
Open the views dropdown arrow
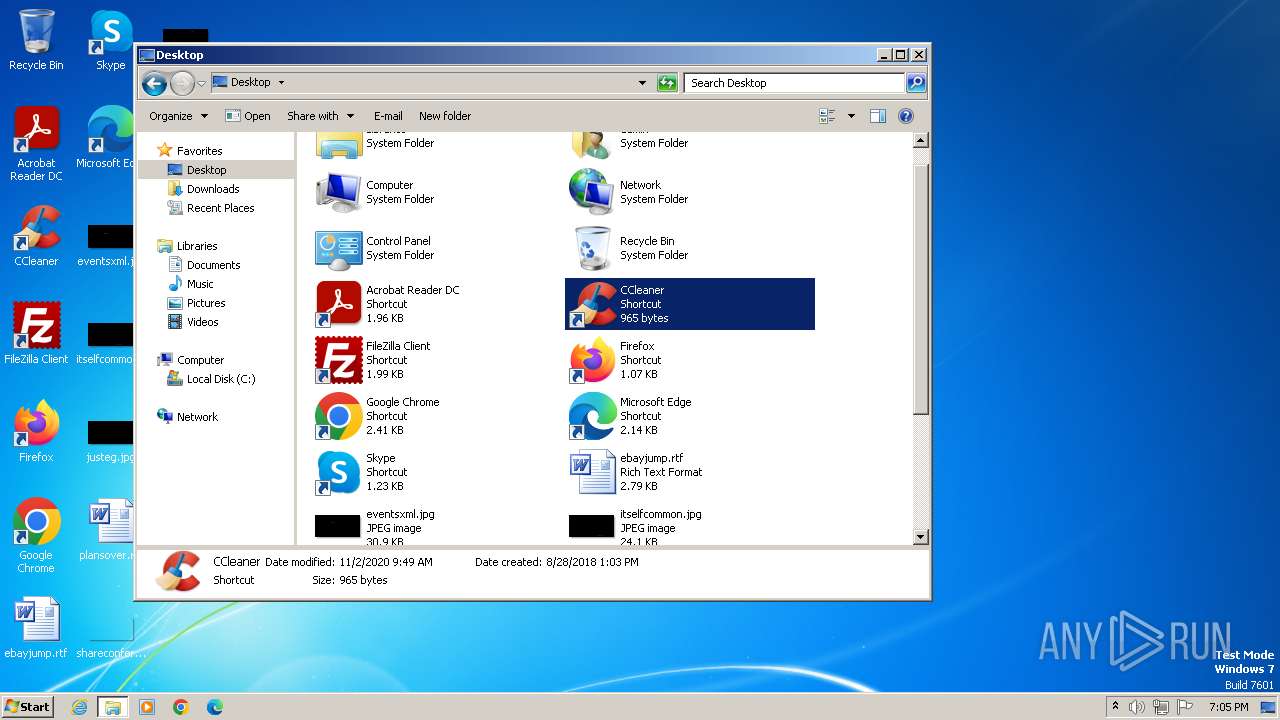pos(851,116)
